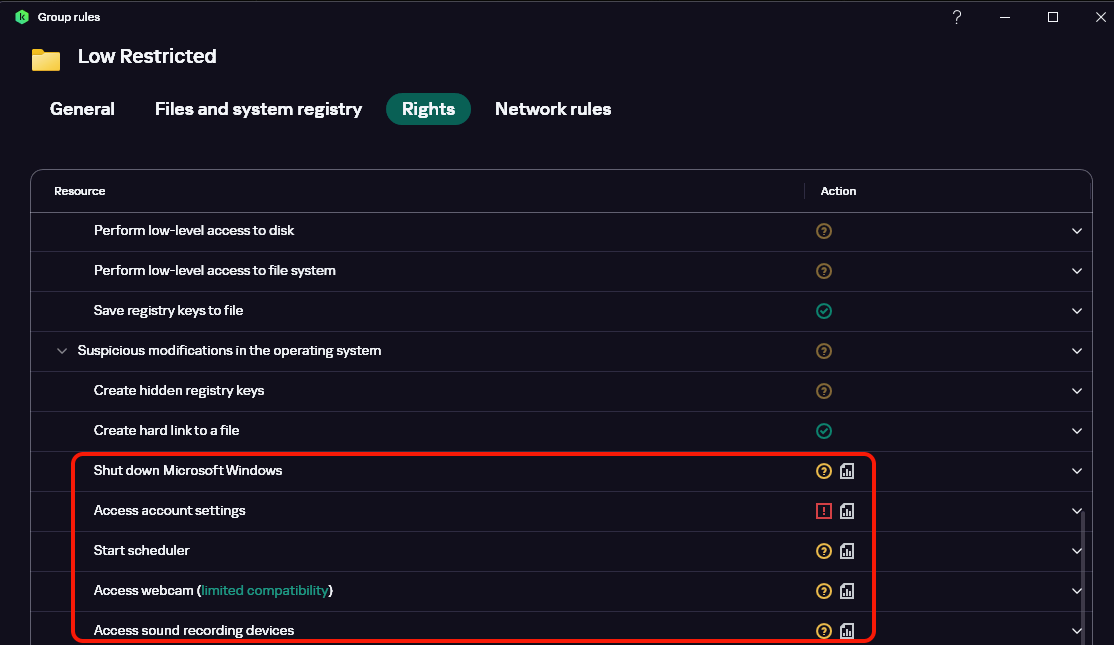
Task: Click prompt-for-action icon for Shut down Microsoft Windows
Action: [824, 471]
